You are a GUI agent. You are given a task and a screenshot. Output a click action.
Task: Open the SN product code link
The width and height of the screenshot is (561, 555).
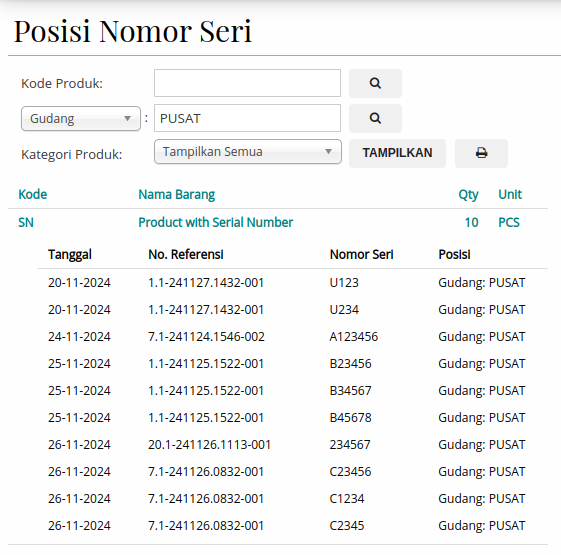pyautogui.click(x=26, y=222)
